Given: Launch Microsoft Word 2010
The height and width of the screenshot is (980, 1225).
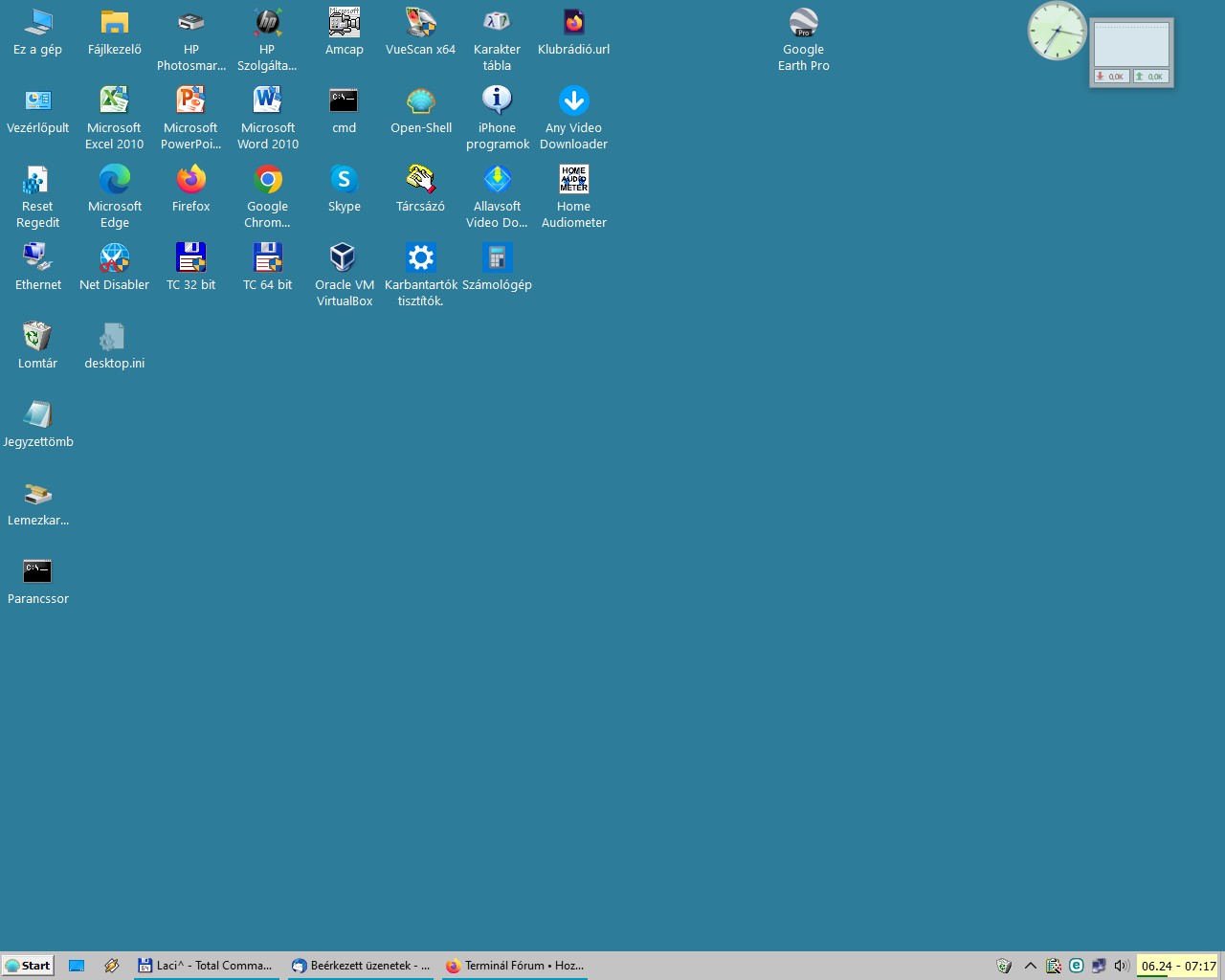Looking at the screenshot, I should tap(268, 119).
